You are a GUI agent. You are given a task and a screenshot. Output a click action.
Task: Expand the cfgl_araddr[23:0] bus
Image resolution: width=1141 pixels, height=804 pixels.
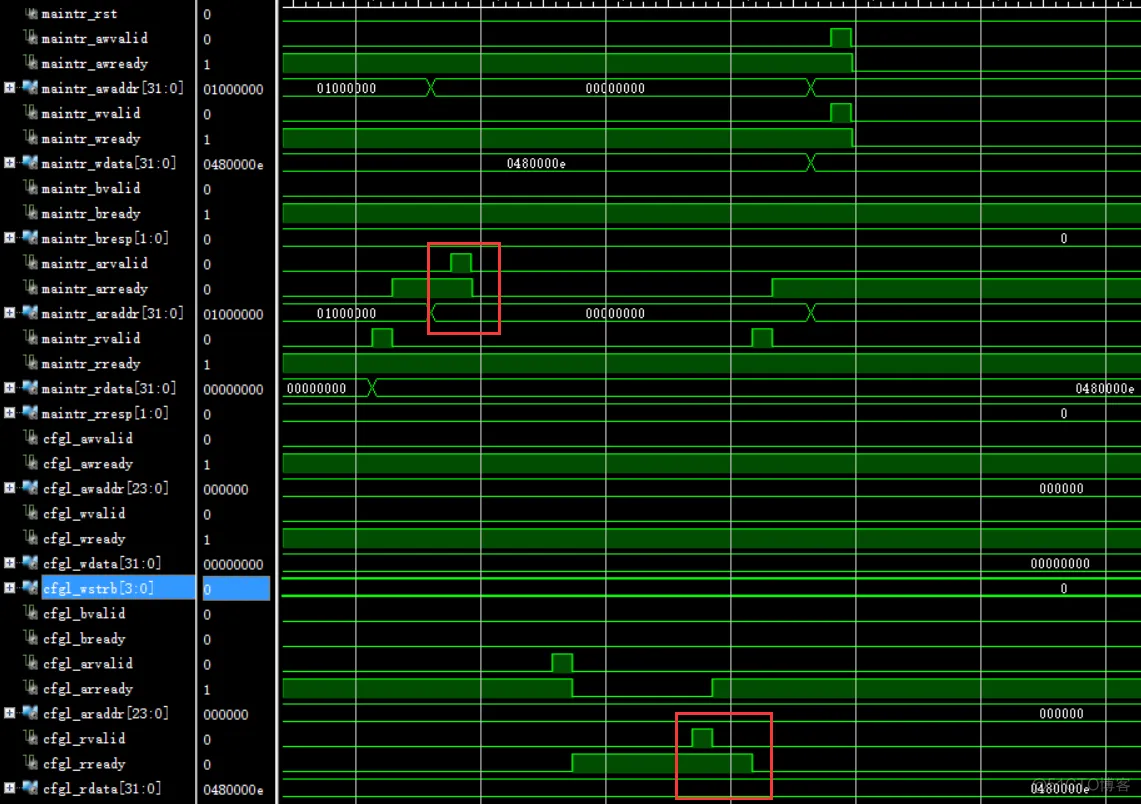point(9,713)
